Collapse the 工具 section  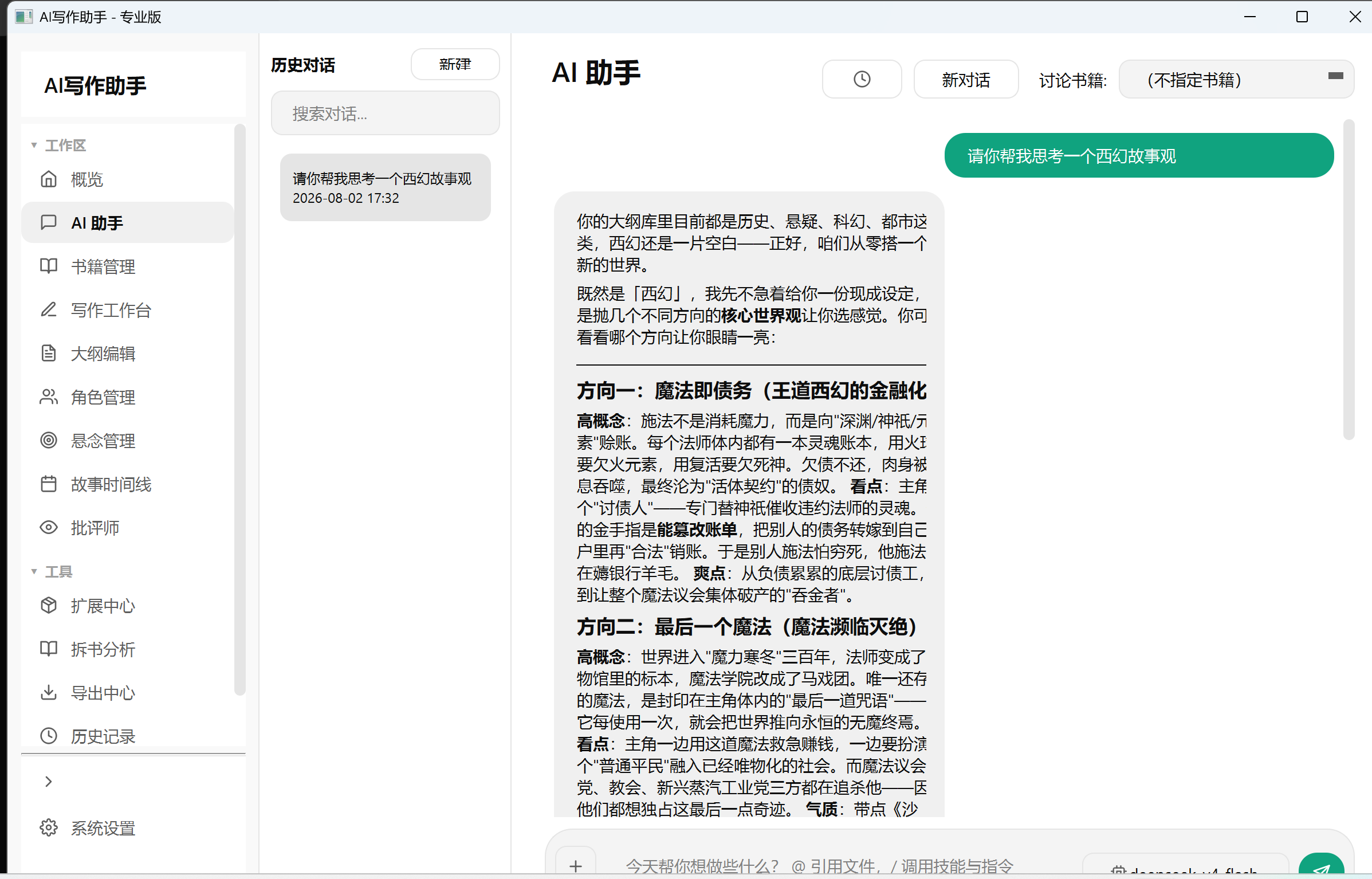(x=34, y=572)
